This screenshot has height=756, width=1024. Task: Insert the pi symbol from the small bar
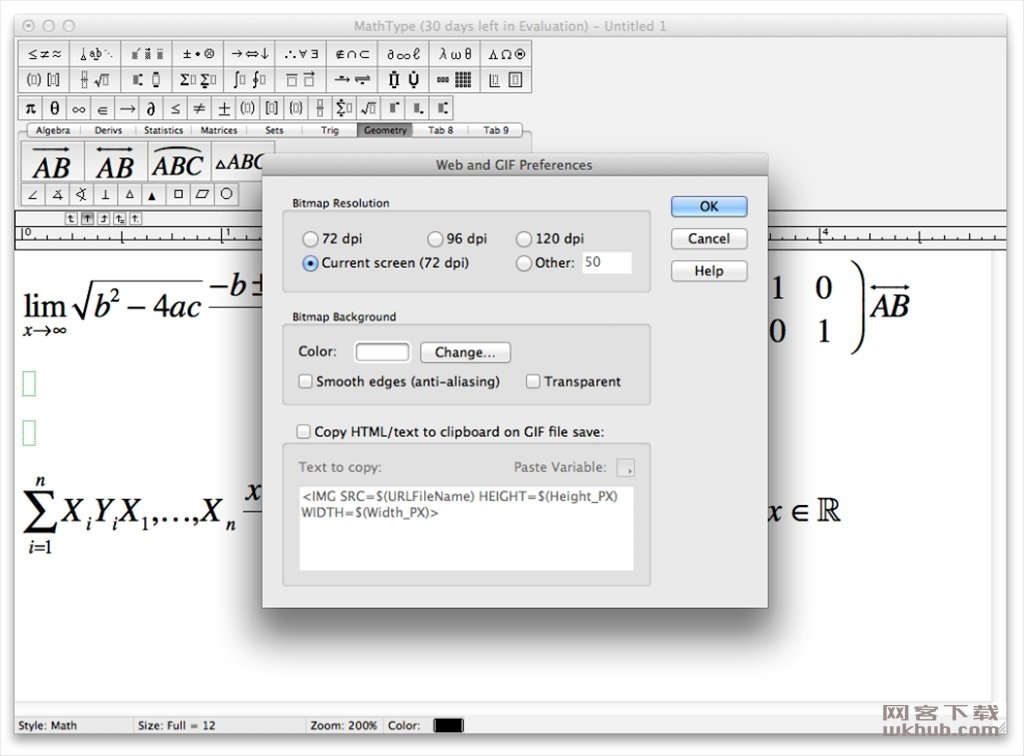[x=30, y=108]
